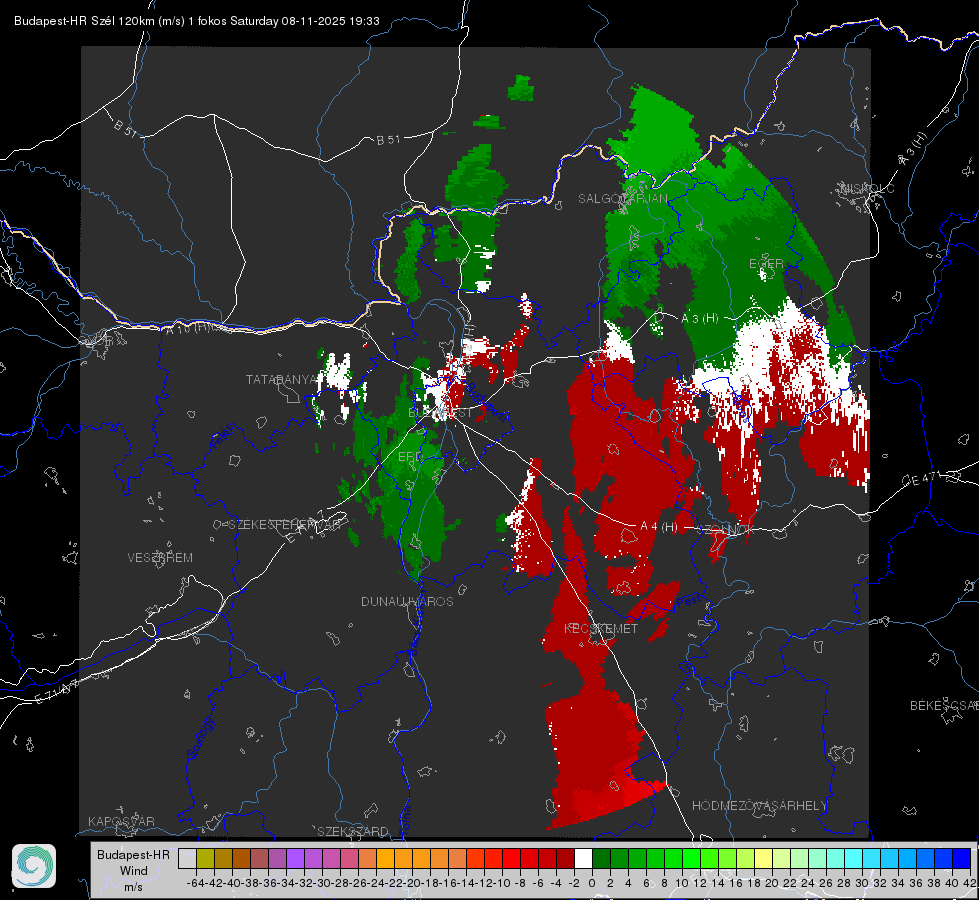Click the Budapest-HR Wind m/s legend label
This screenshot has width=979, height=900.
click(x=133, y=870)
